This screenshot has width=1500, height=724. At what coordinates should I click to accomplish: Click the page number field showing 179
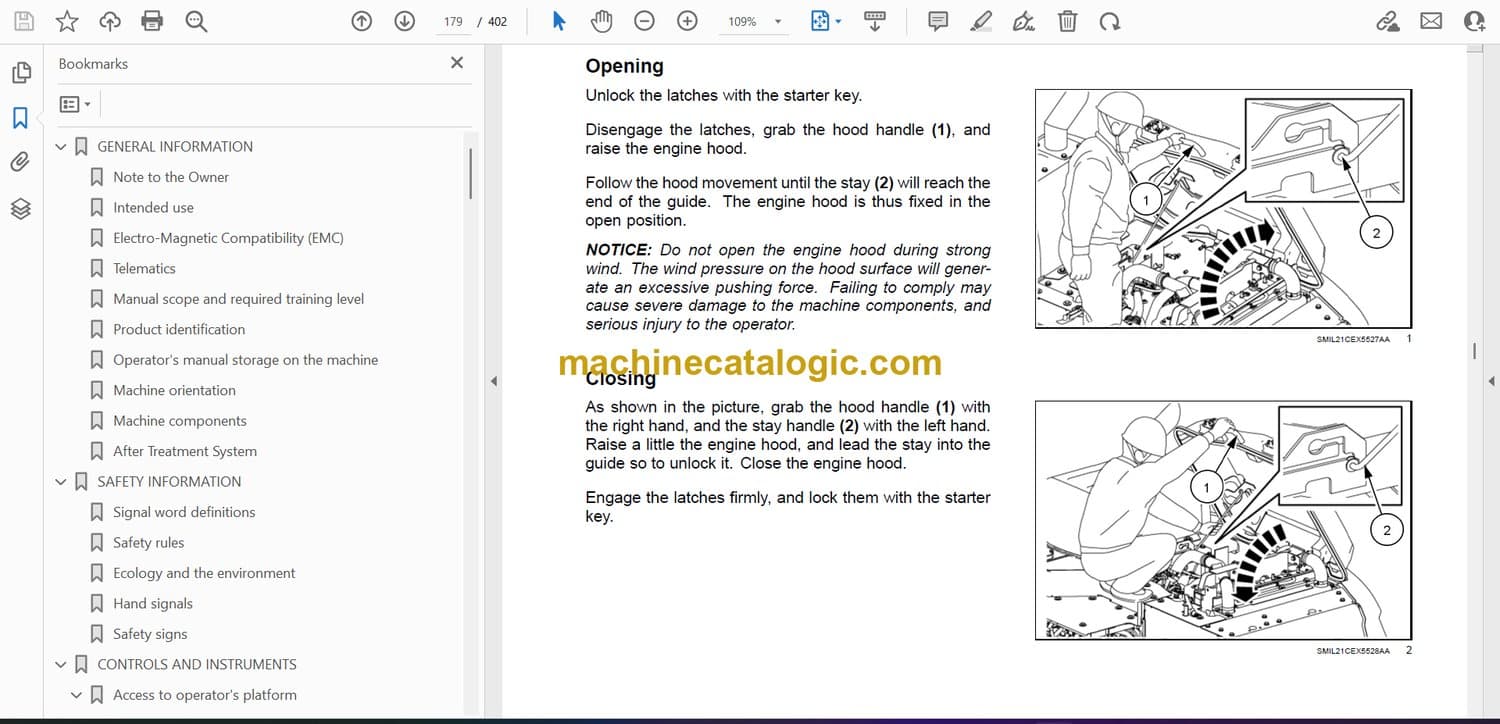[453, 21]
